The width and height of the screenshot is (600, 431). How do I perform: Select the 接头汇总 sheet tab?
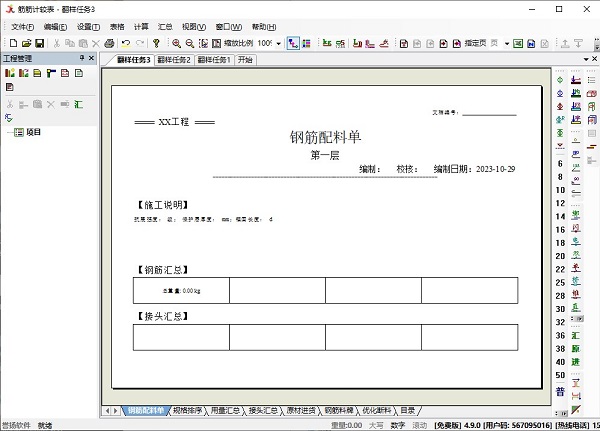263,411
